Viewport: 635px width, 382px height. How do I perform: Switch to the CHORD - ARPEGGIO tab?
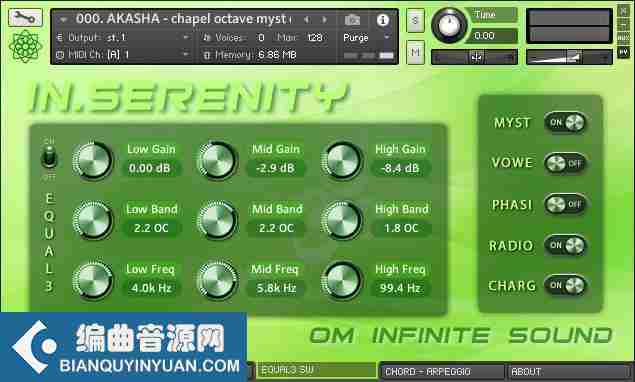(442, 371)
